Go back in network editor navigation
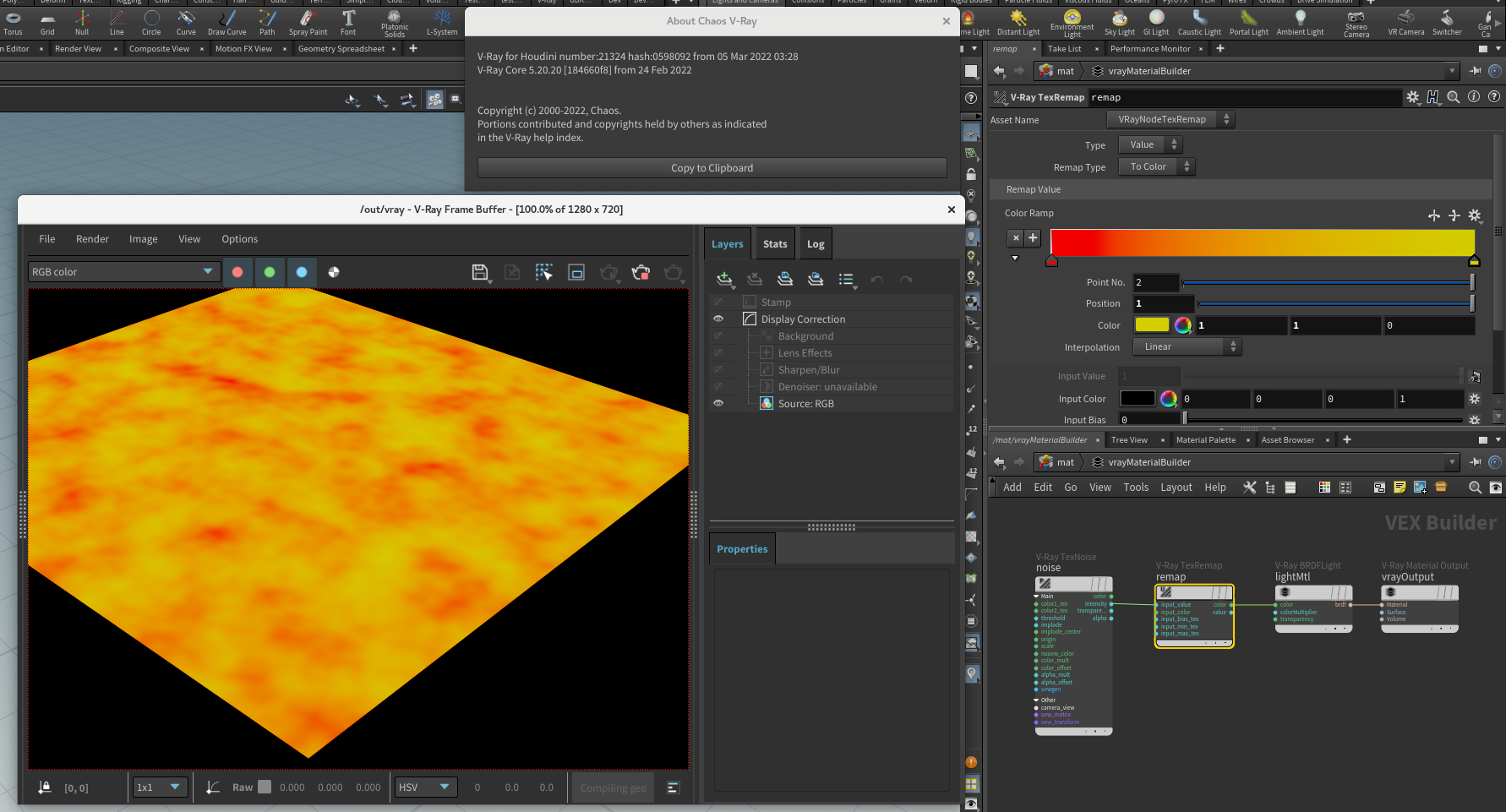Image resolution: width=1506 pixels, height=812 pixels. tap(1000, 462)
